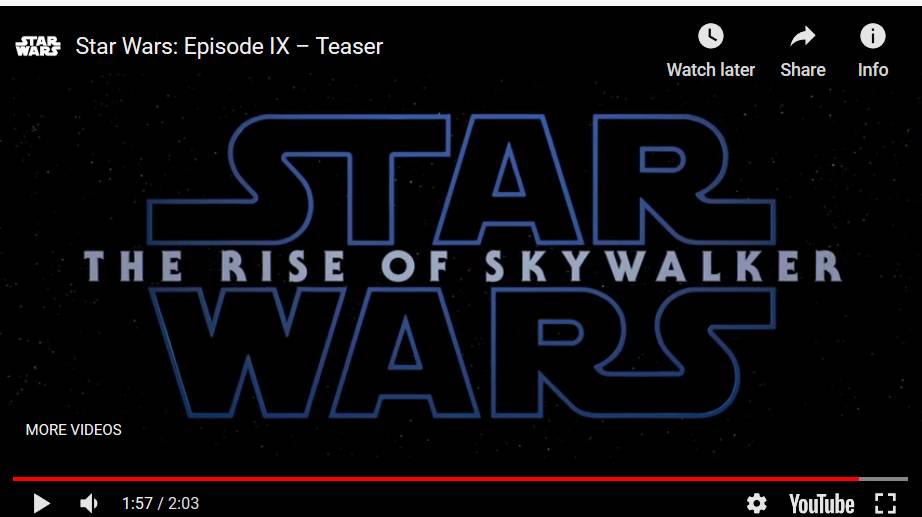Open the Star Wars channel logo
This screenshot has width=922, height=517.
38,46
